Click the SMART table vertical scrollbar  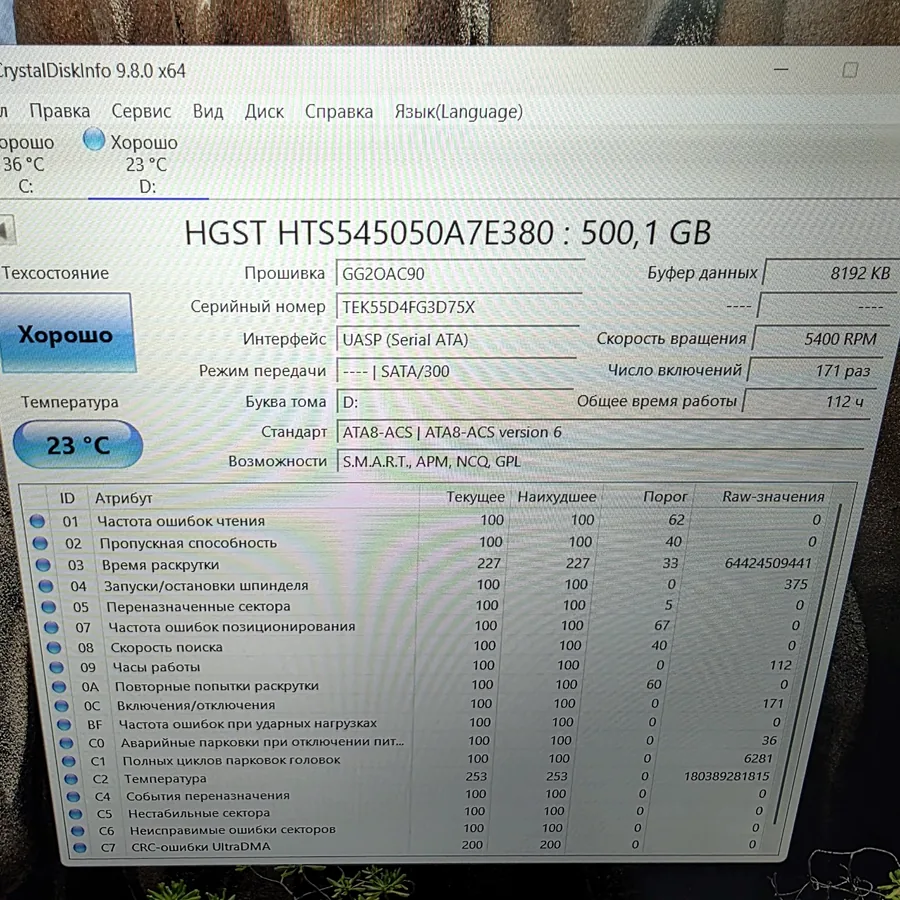point(808,665)
